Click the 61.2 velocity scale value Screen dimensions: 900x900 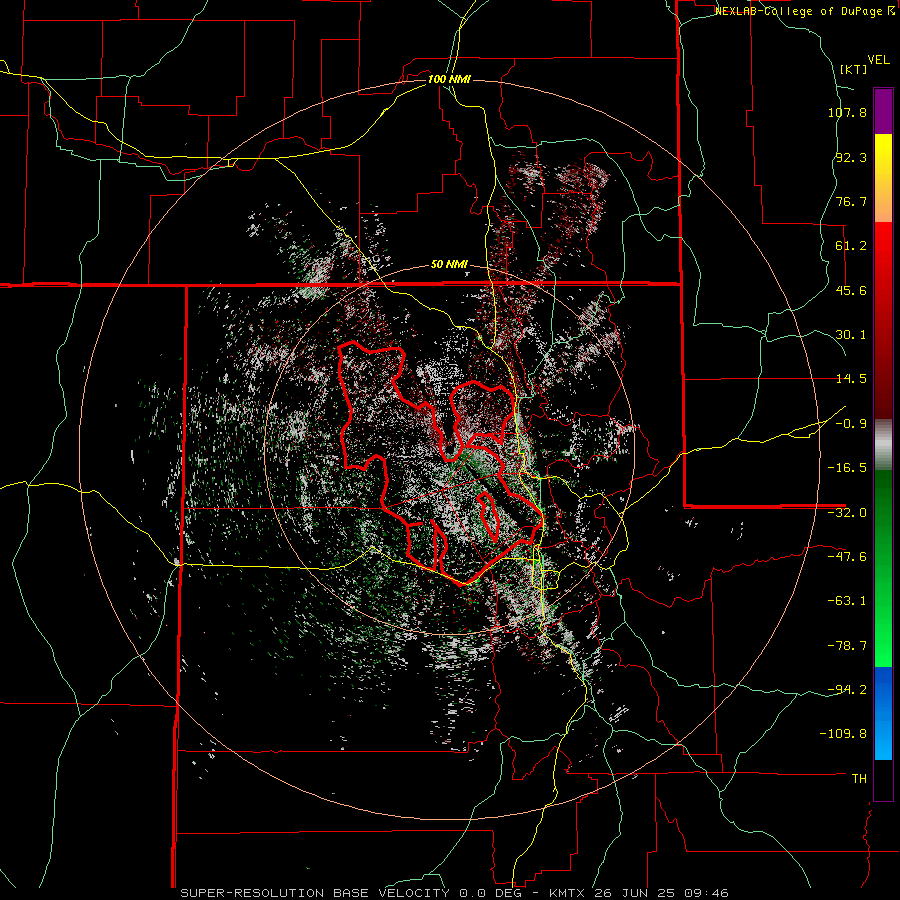(x=851, y=246)
